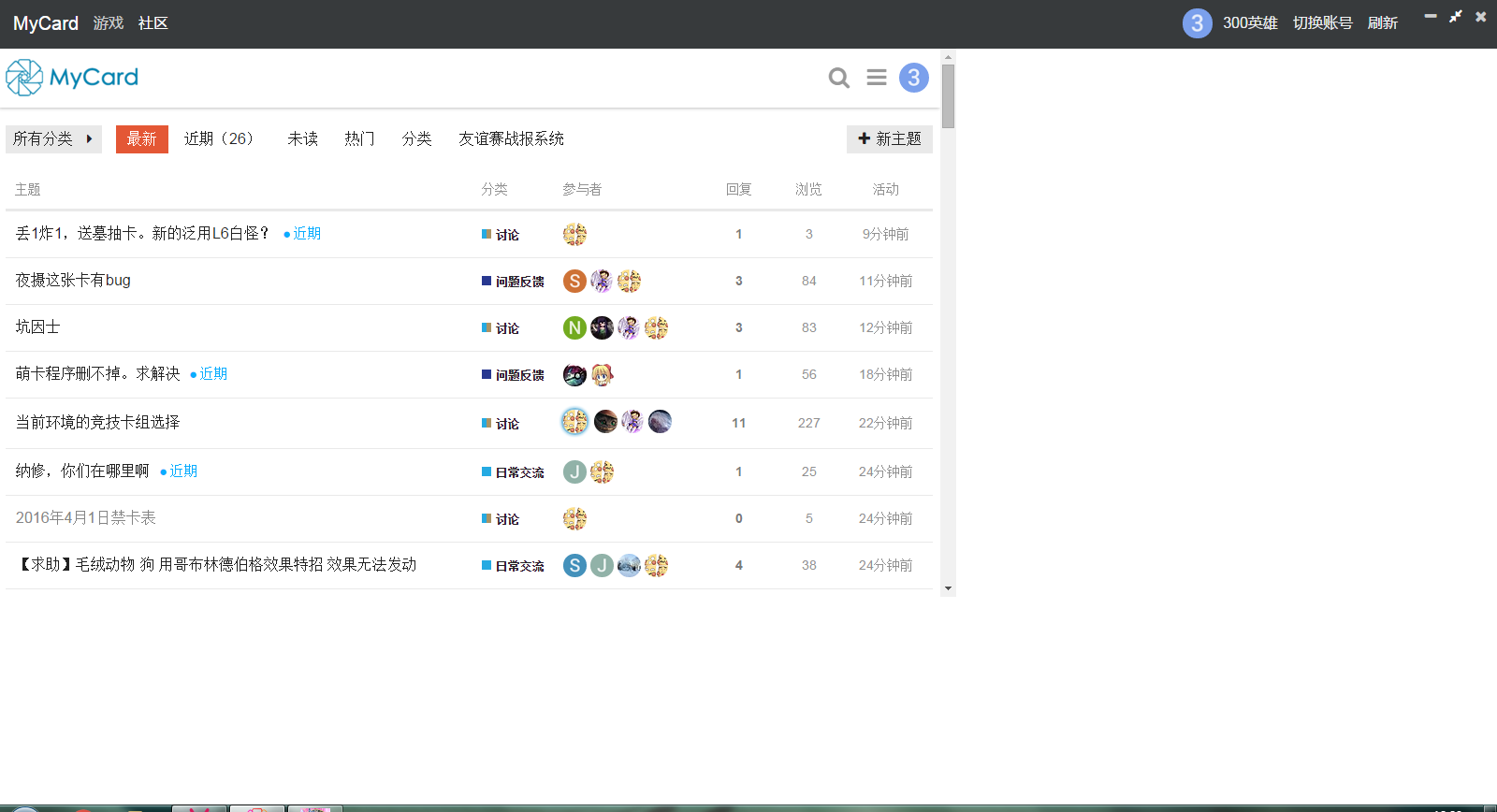1497x812 pixels.
Task: Click the MyCard logo in forum header
Action: coord(72,78)
